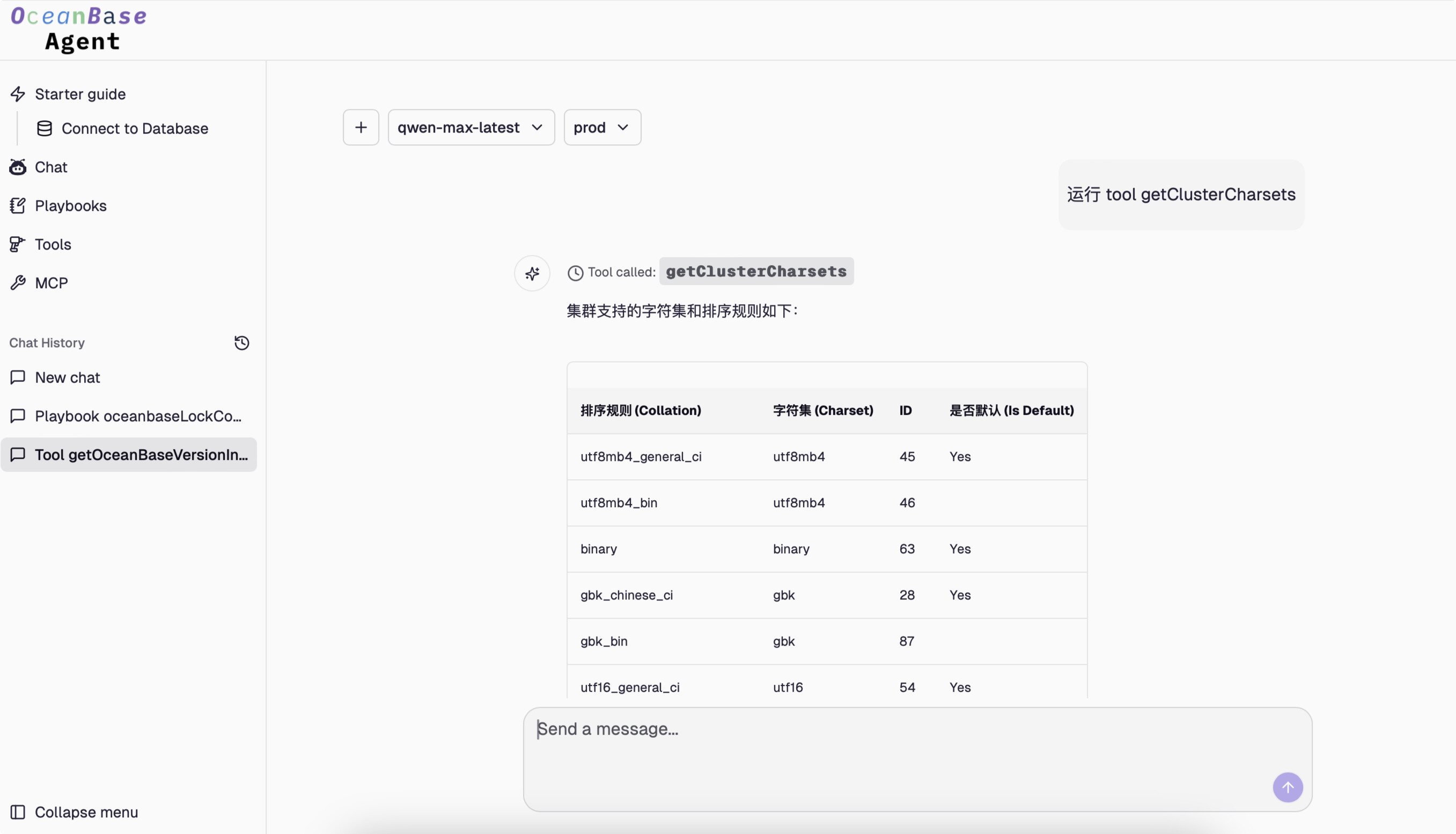
Task: Open the Starter guide section
Action: pyautogui.click(x=80, y=94)
